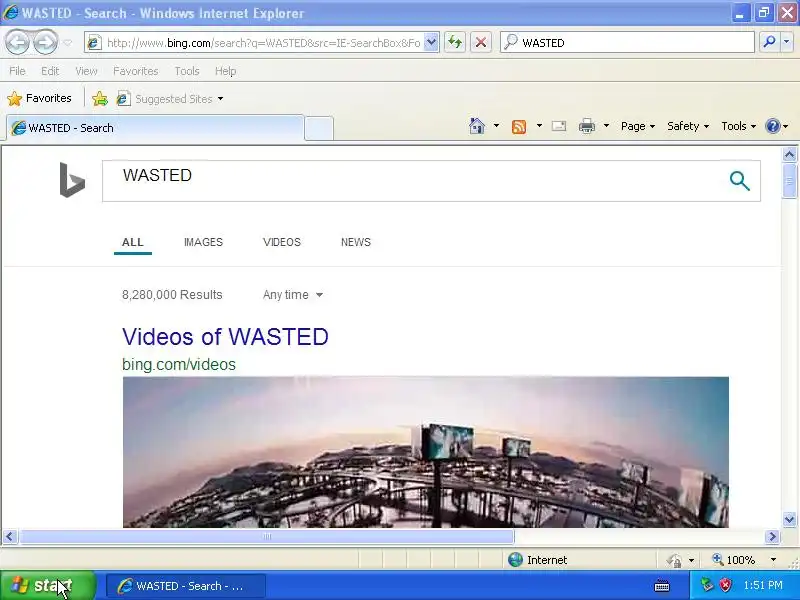Click the Read Mail icon

click(x=559, y=126)
